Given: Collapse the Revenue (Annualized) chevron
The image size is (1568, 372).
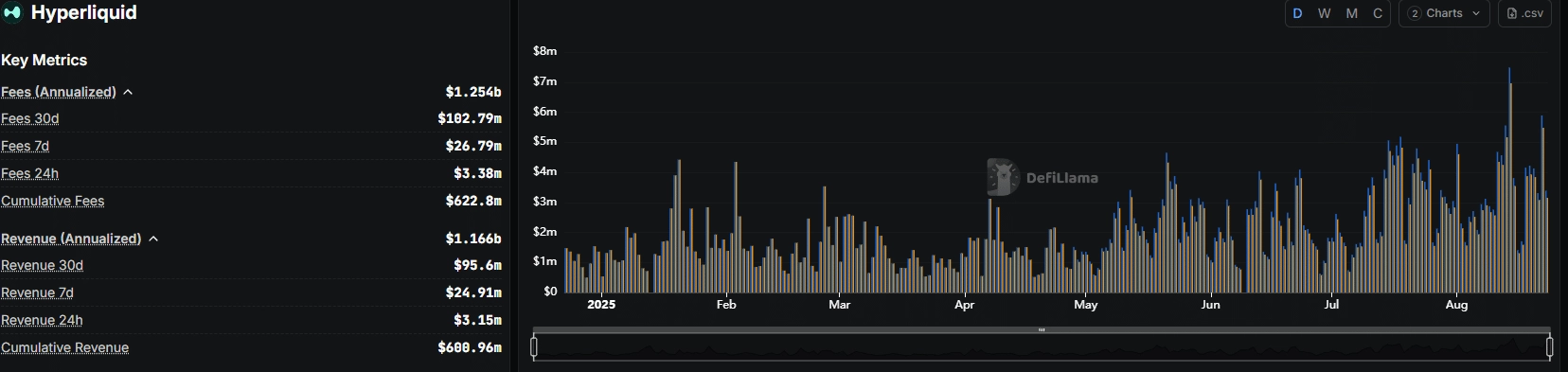Looking at the screenshot, I should (x=153, y=239).
